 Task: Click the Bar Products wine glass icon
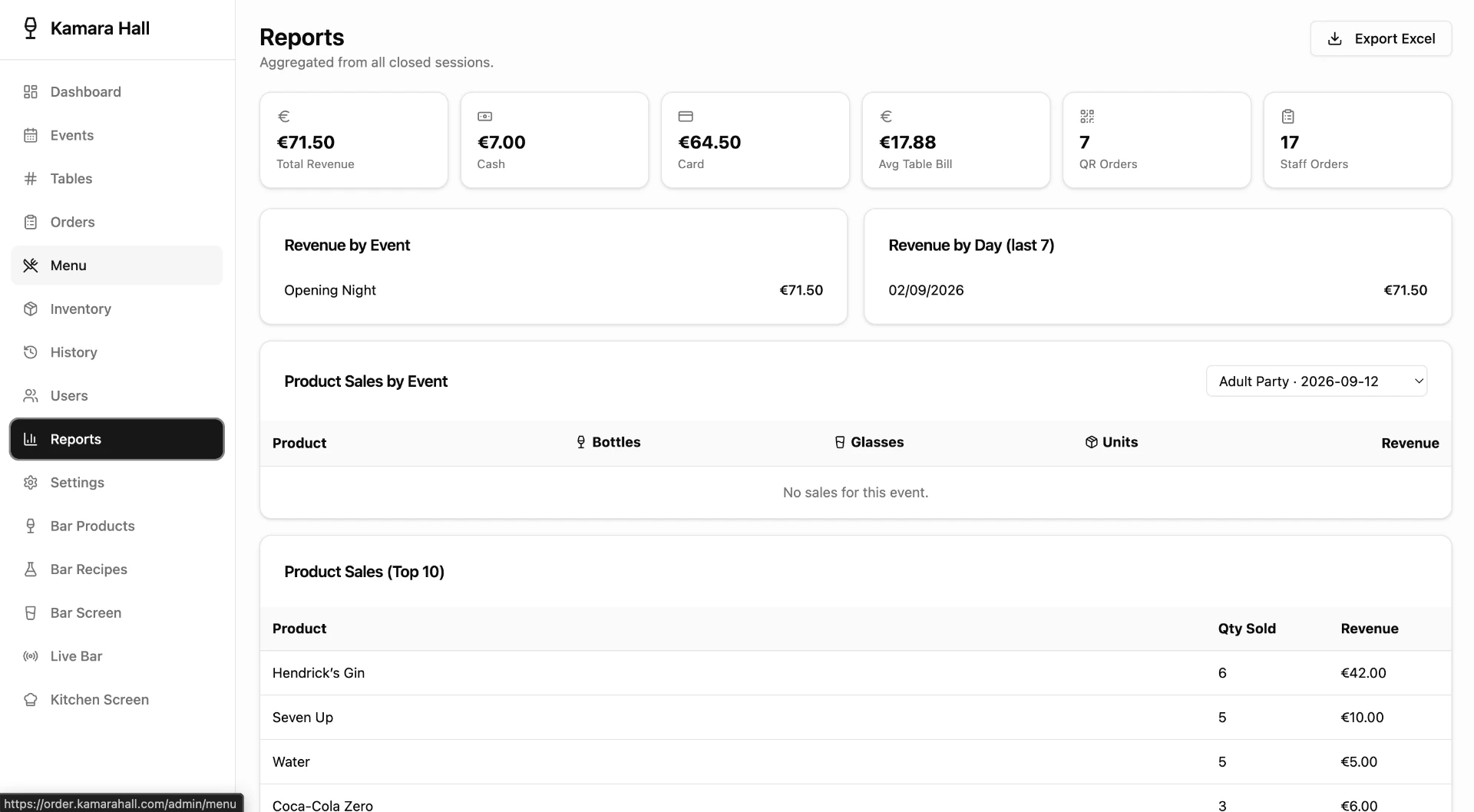(31, 526)
